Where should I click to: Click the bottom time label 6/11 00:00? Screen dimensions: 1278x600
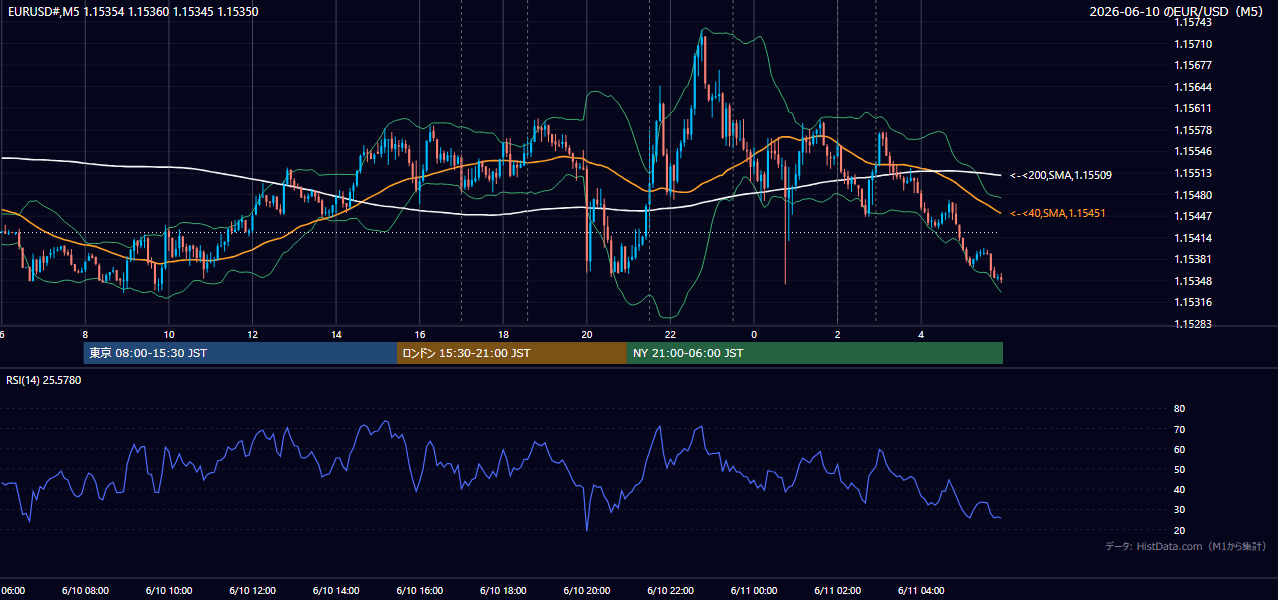pyautogui.click(x=754, y=591)
